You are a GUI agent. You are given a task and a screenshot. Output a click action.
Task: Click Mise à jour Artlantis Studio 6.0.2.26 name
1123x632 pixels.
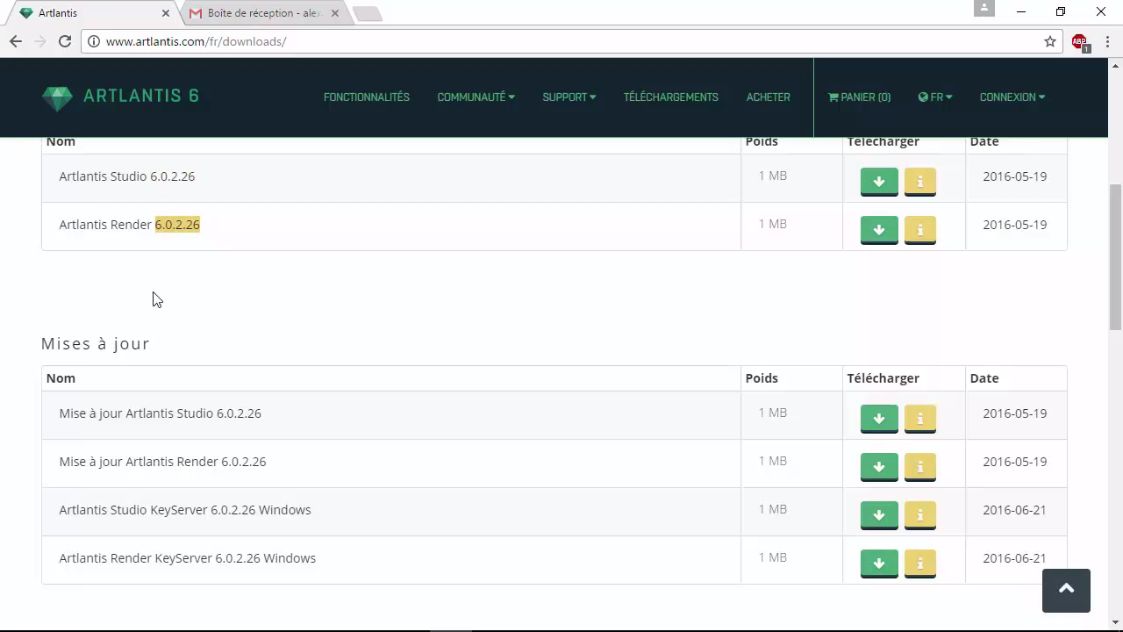(x=160, y=413)
